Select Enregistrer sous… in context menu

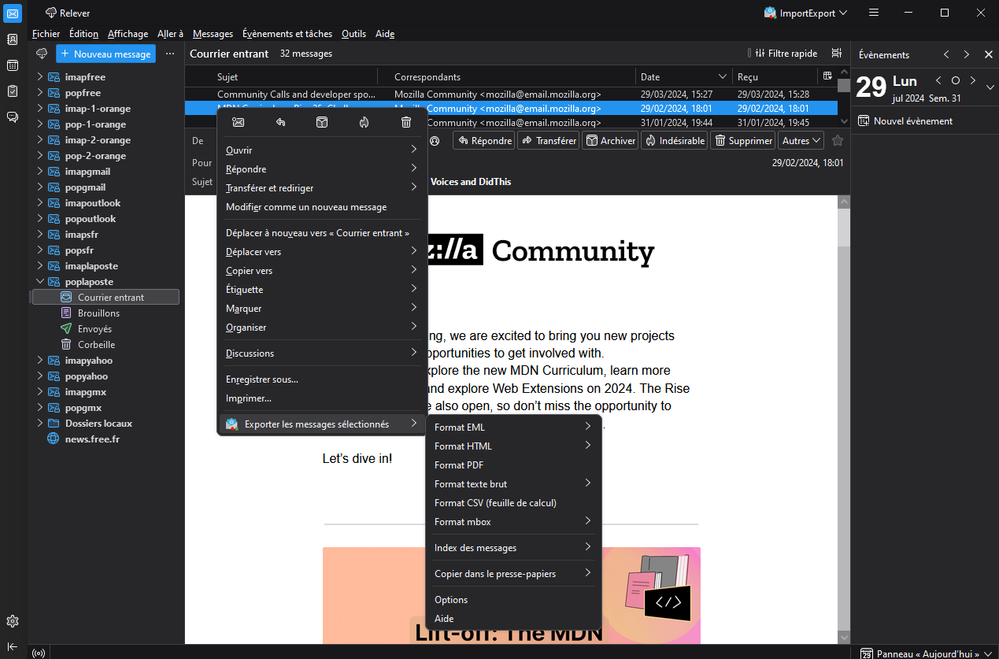322,379
